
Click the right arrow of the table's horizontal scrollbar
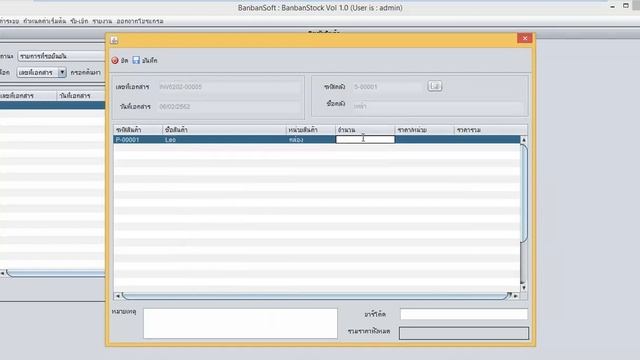click(516, 296)
